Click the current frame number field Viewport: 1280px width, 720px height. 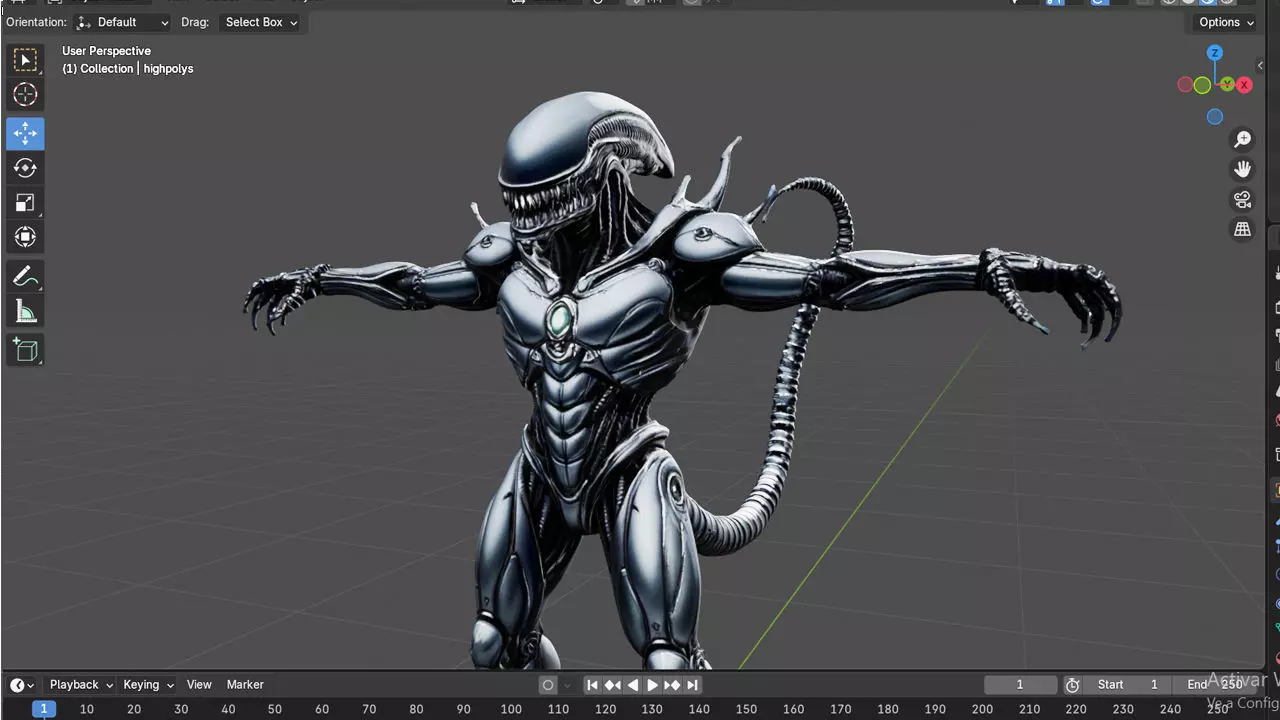coord(1020,685)
